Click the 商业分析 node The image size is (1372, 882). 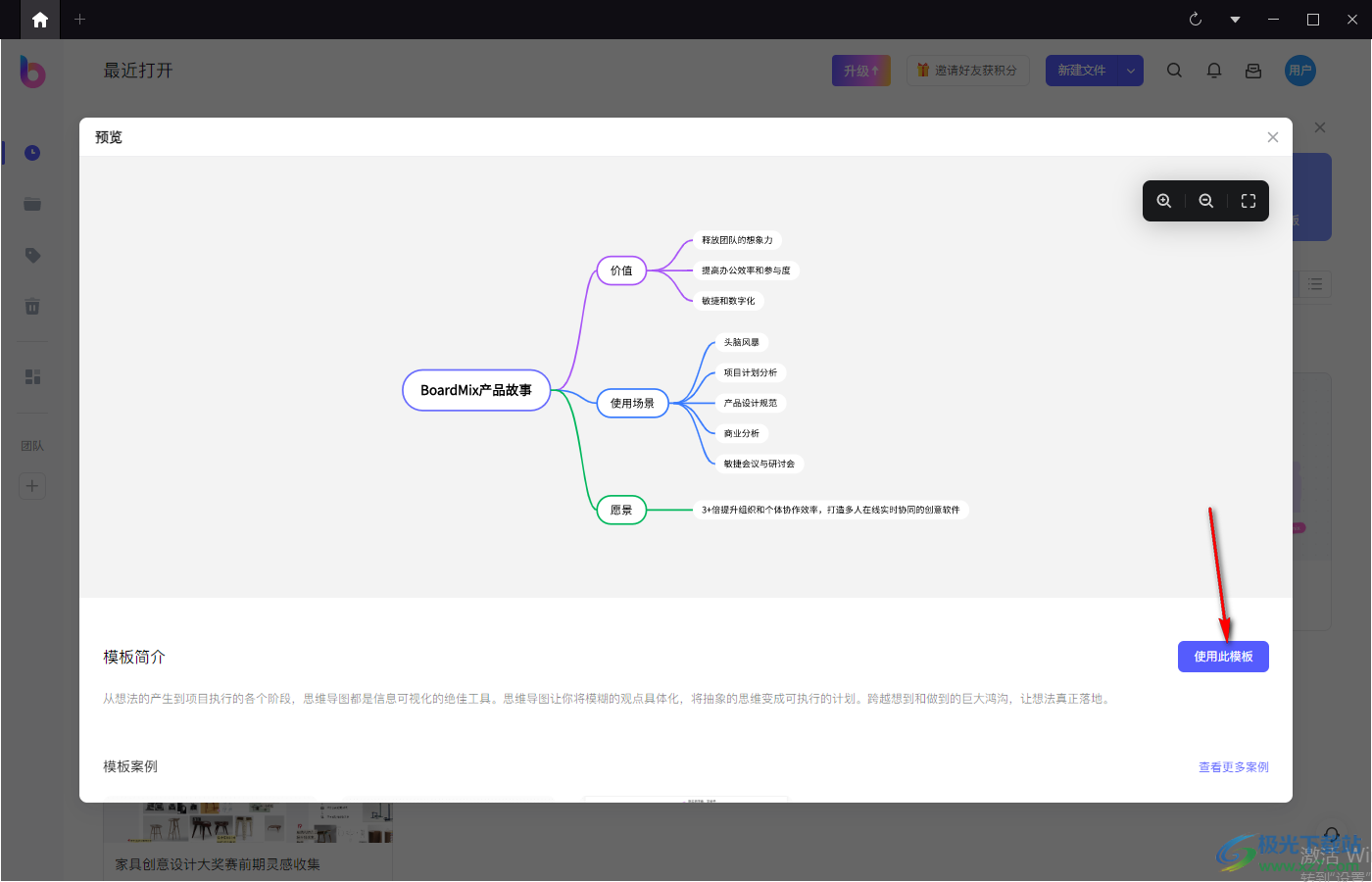(742, 433)
